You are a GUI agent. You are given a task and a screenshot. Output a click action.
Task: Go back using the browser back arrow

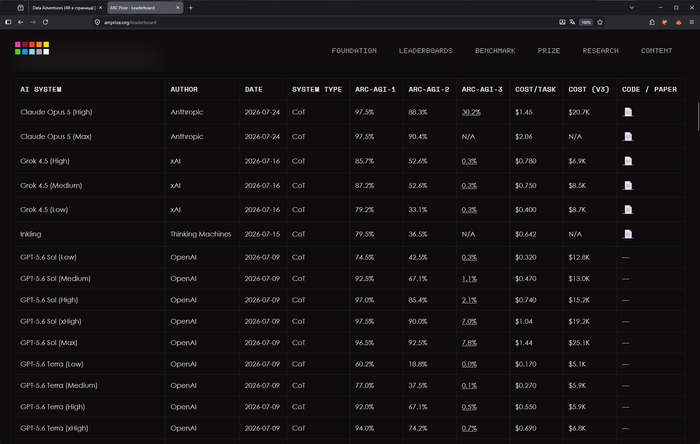click(x=21, y=22)
